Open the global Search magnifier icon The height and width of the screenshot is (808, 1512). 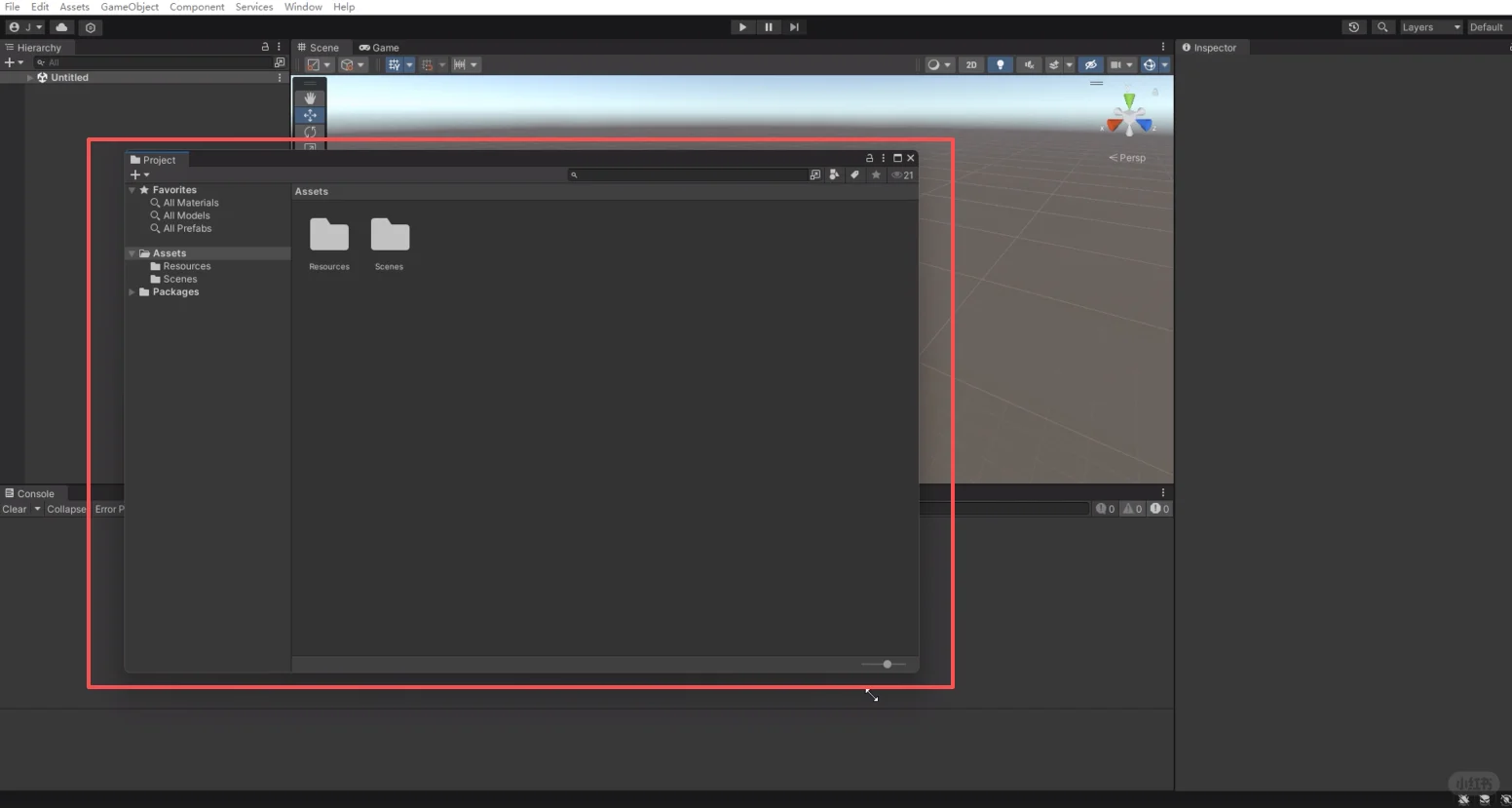click(x=1382, y=27)
